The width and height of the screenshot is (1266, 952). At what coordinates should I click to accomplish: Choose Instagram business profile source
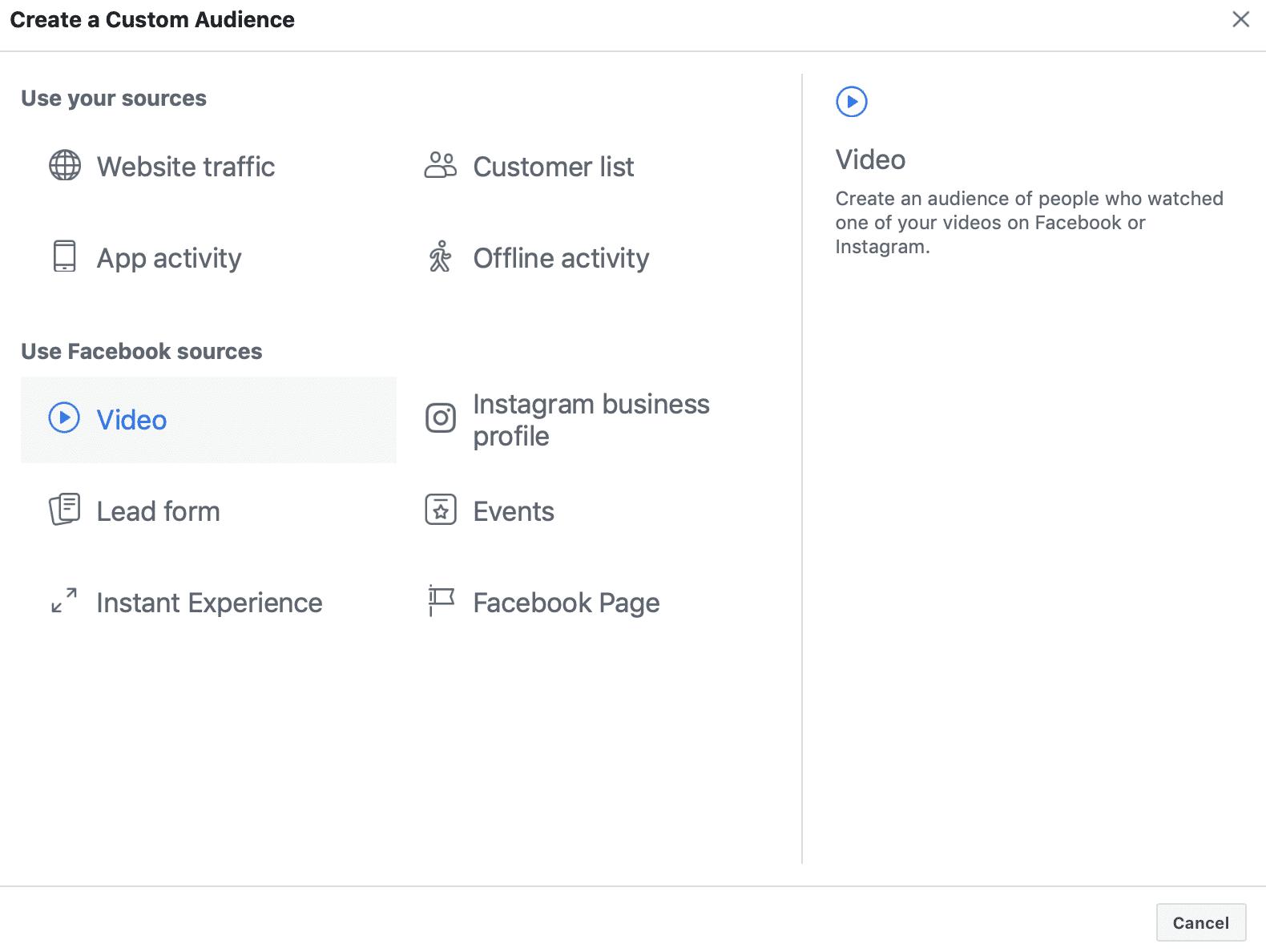[591, 420]
